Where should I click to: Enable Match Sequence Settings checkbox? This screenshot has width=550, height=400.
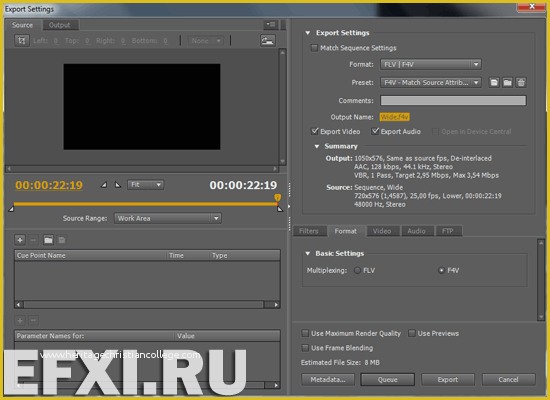point(314,48)
